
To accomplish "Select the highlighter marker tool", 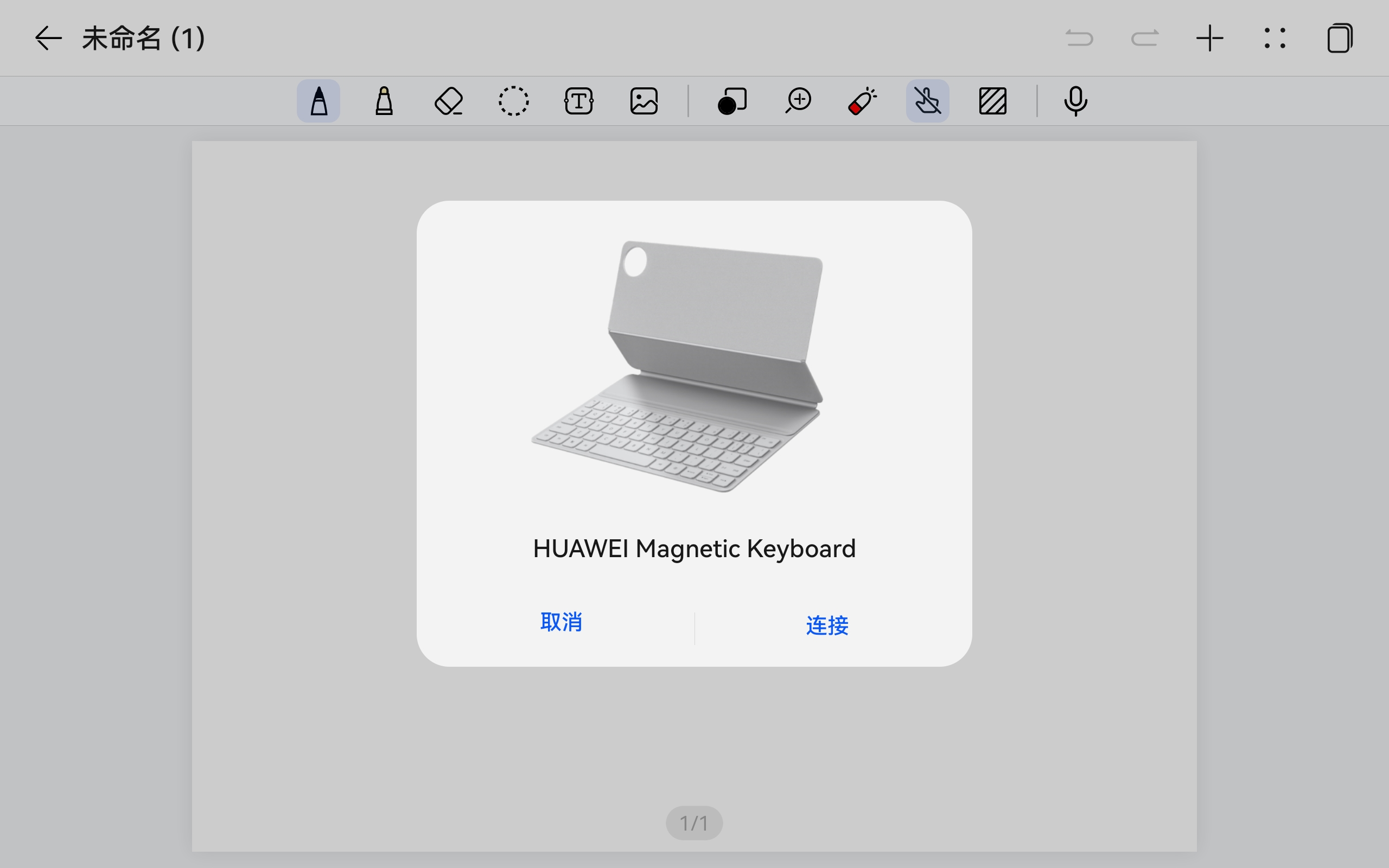I will tap(384, 101).
